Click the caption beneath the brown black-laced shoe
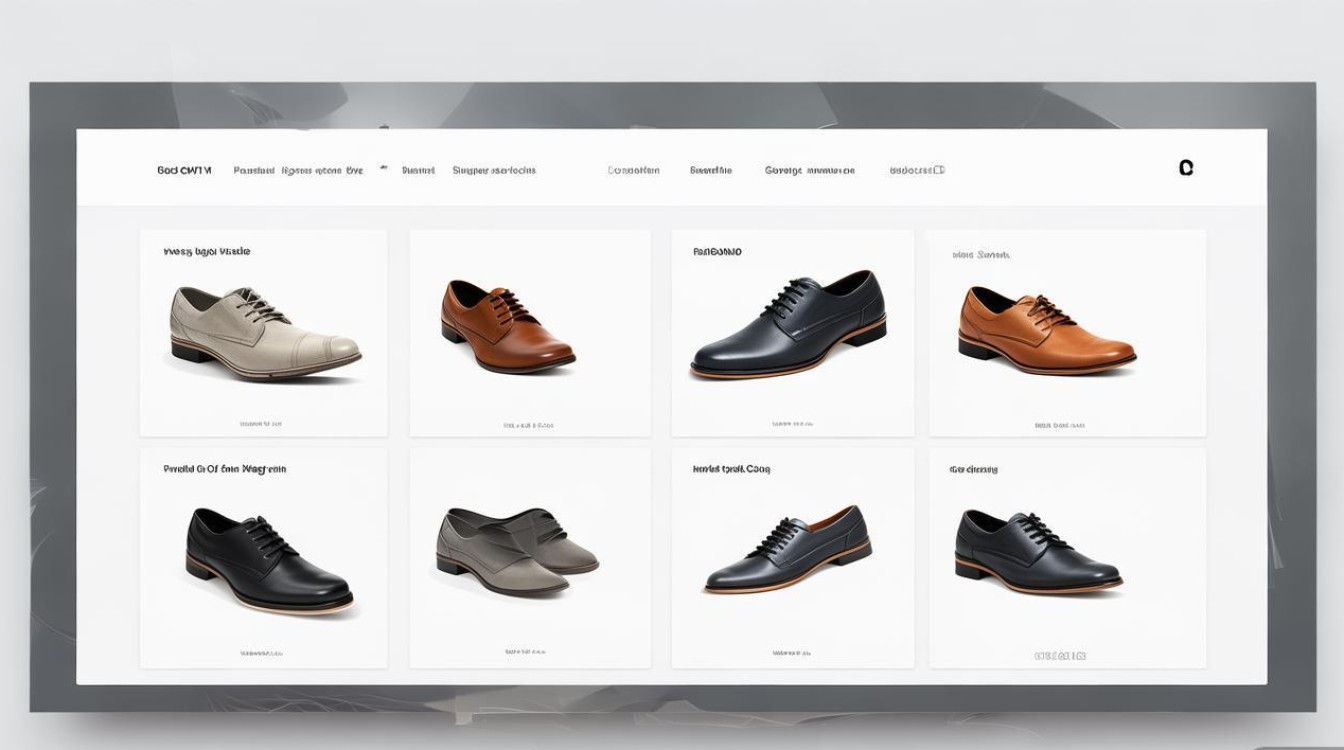This screenshot has width=1344, height=750. pos(529,425)
